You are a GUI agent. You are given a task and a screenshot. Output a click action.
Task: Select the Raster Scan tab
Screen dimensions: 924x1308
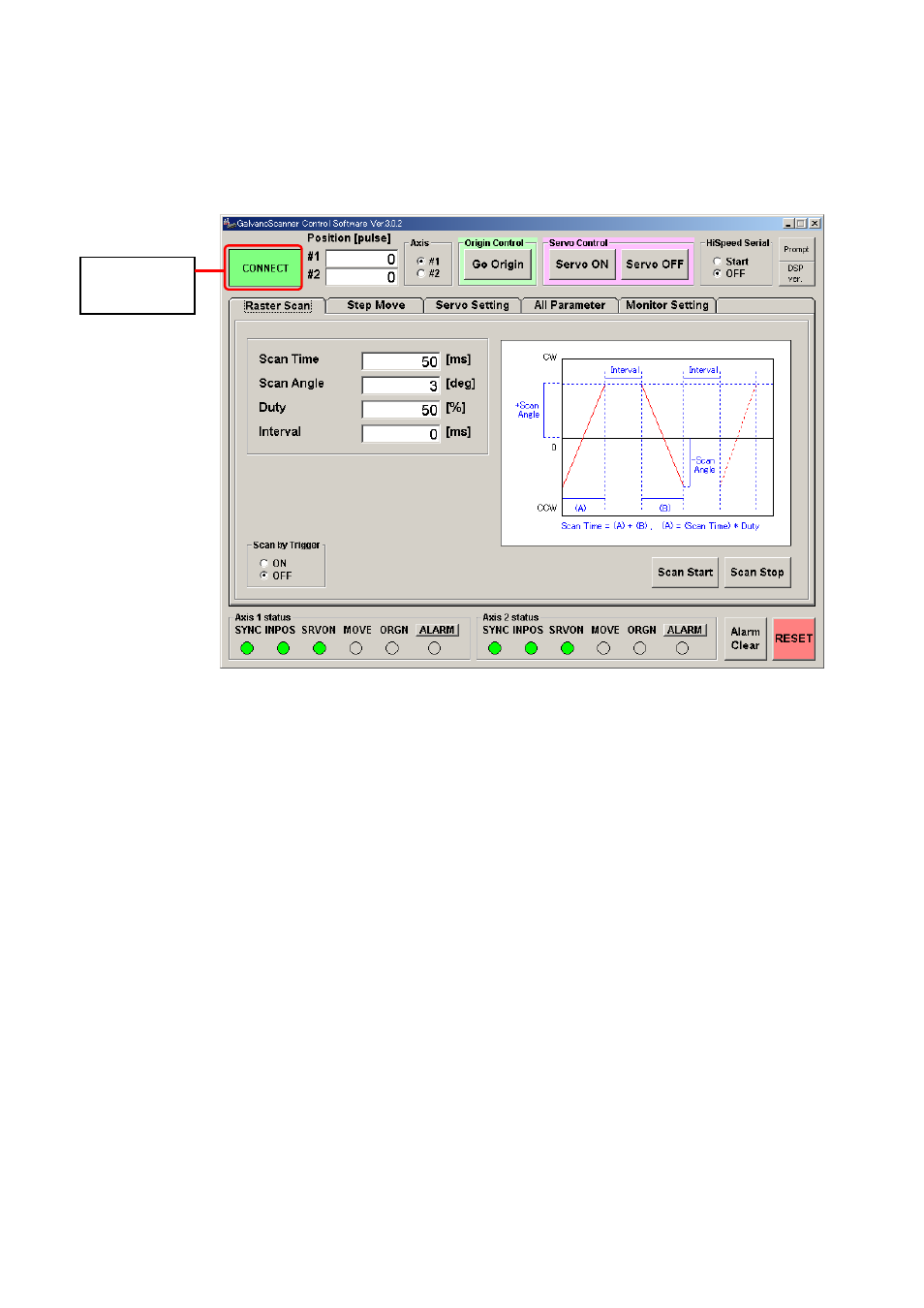coord(278,305)
